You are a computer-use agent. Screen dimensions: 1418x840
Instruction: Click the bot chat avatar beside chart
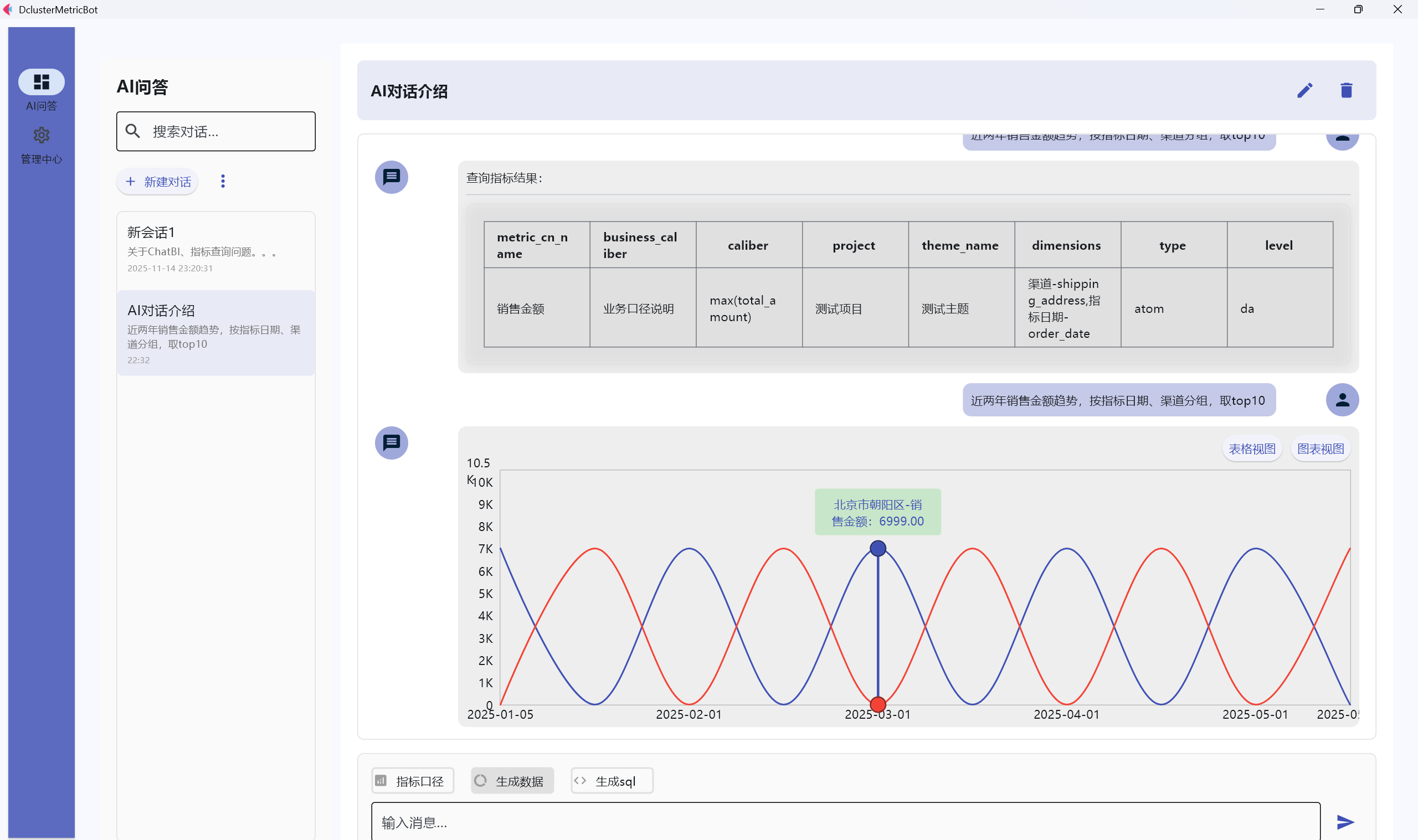[x=391, y=442]
